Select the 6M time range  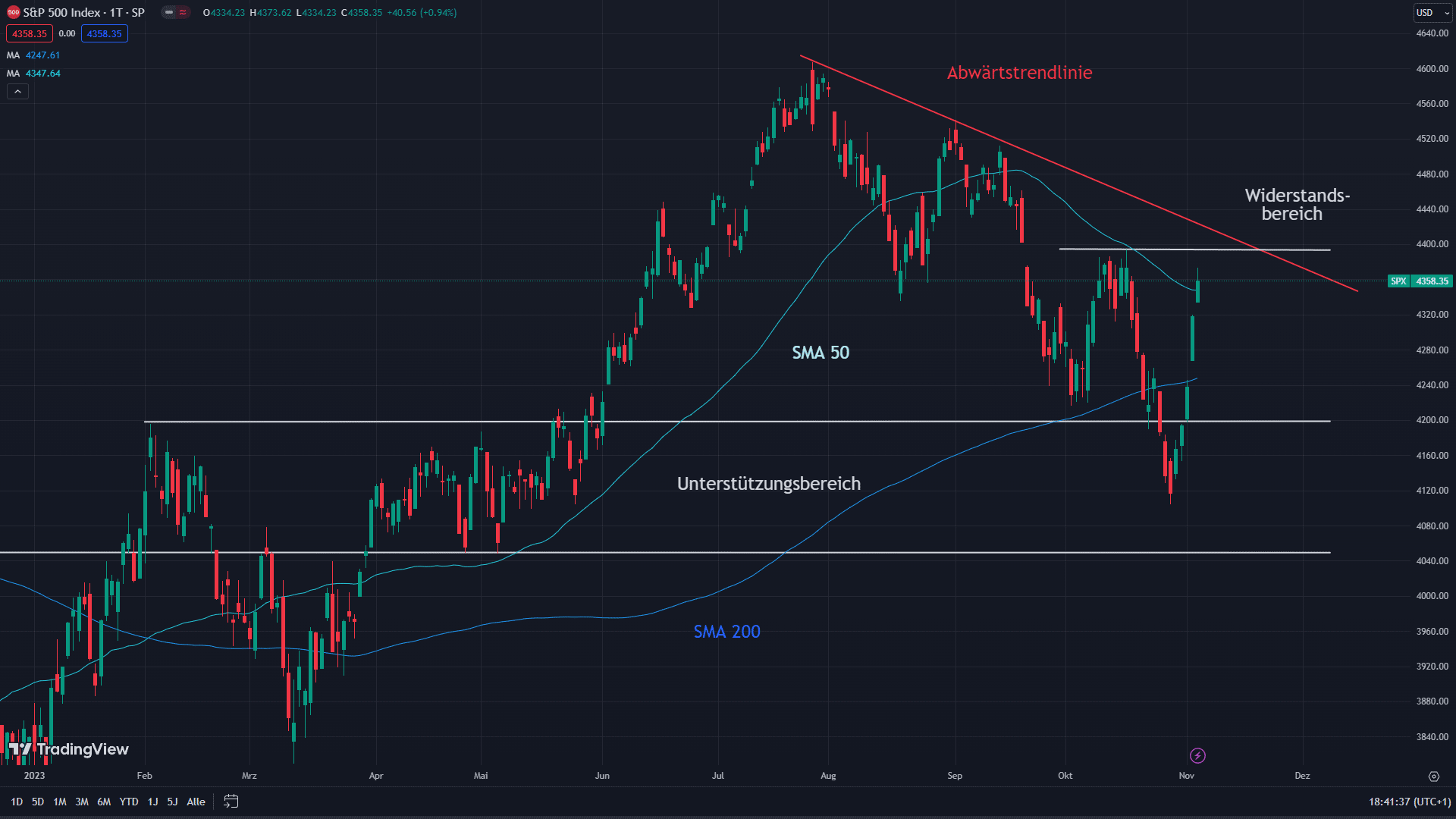point(104,802)
